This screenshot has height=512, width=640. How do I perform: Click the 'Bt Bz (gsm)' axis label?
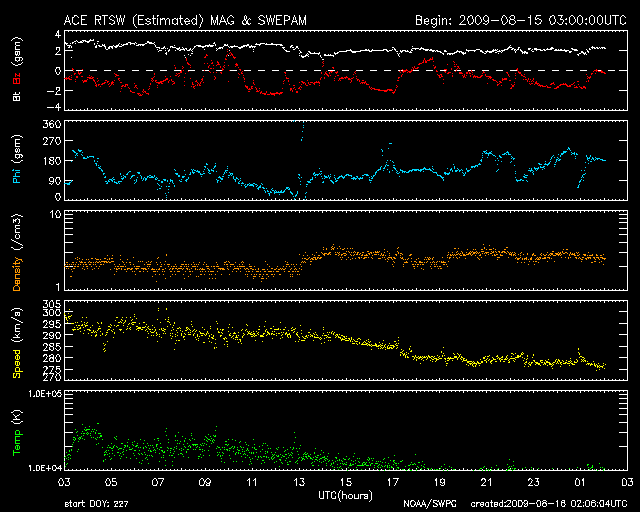[x=17, y=69]
